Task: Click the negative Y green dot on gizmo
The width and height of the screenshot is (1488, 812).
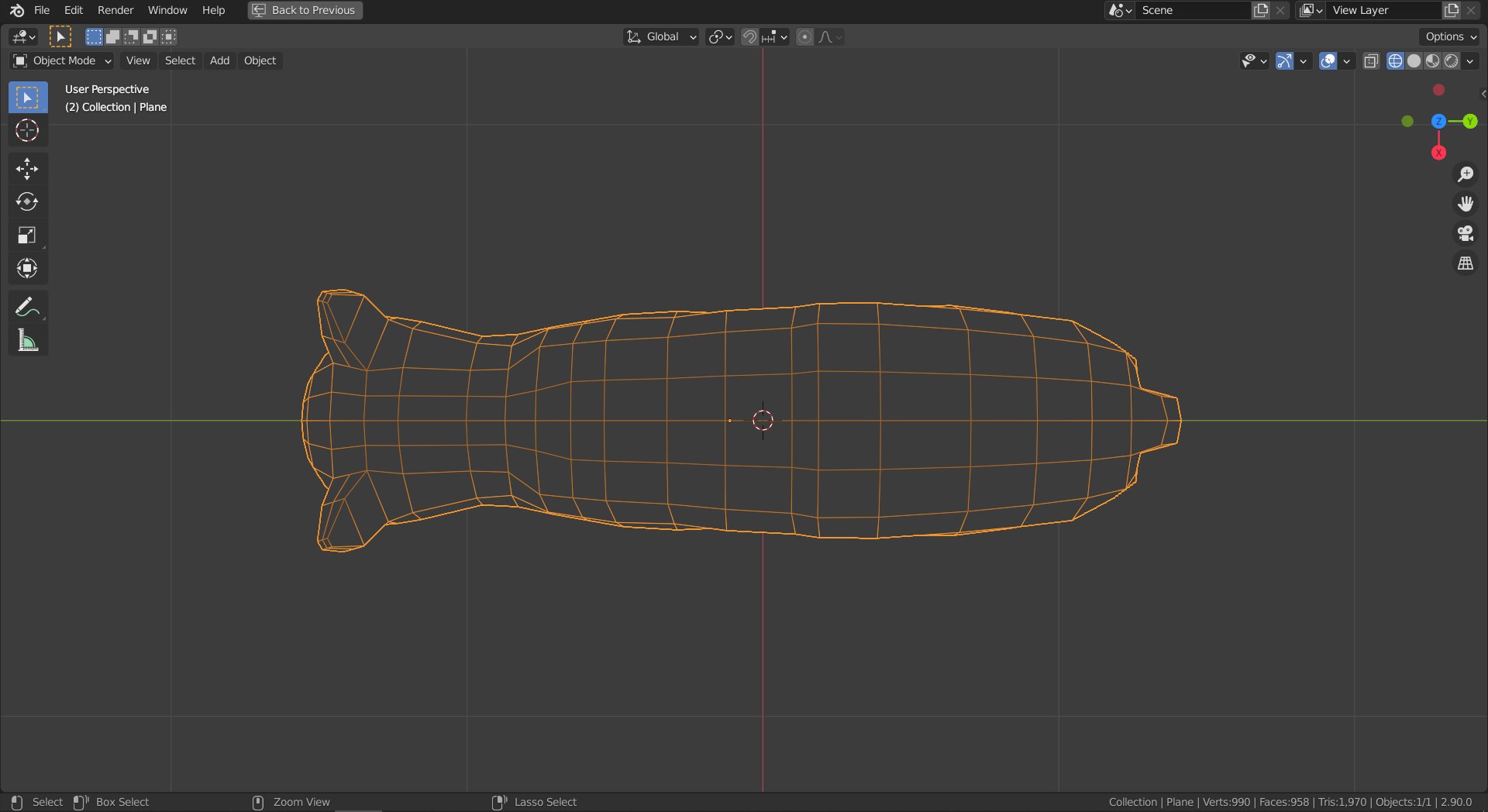Action: 1407,121
